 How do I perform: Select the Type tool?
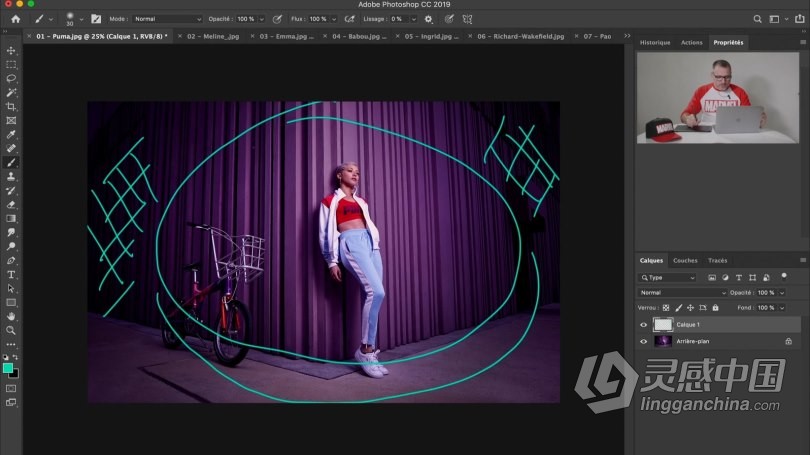[x=11, y=274]
